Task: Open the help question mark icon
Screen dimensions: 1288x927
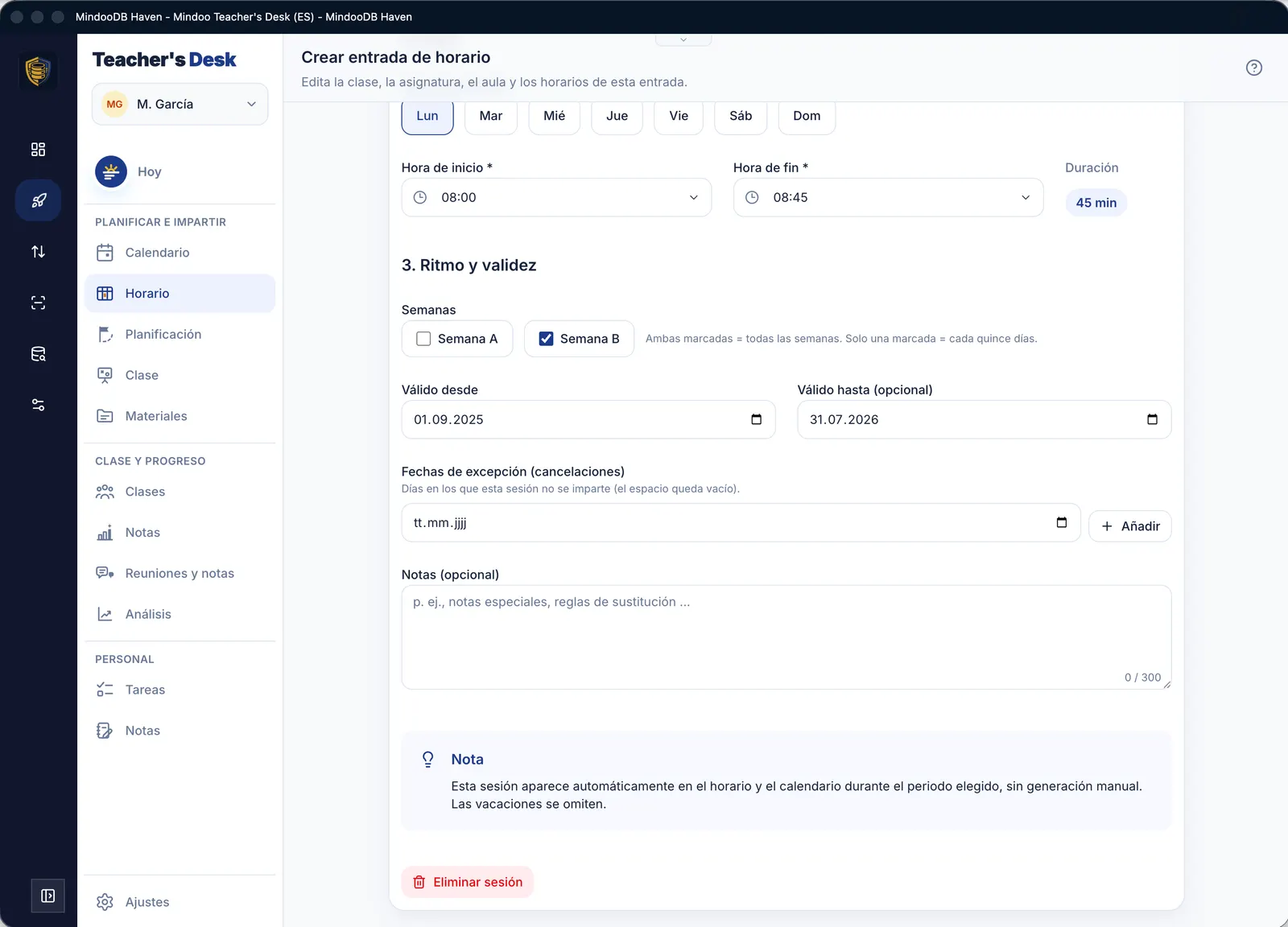Action: tap(1253, 68)
